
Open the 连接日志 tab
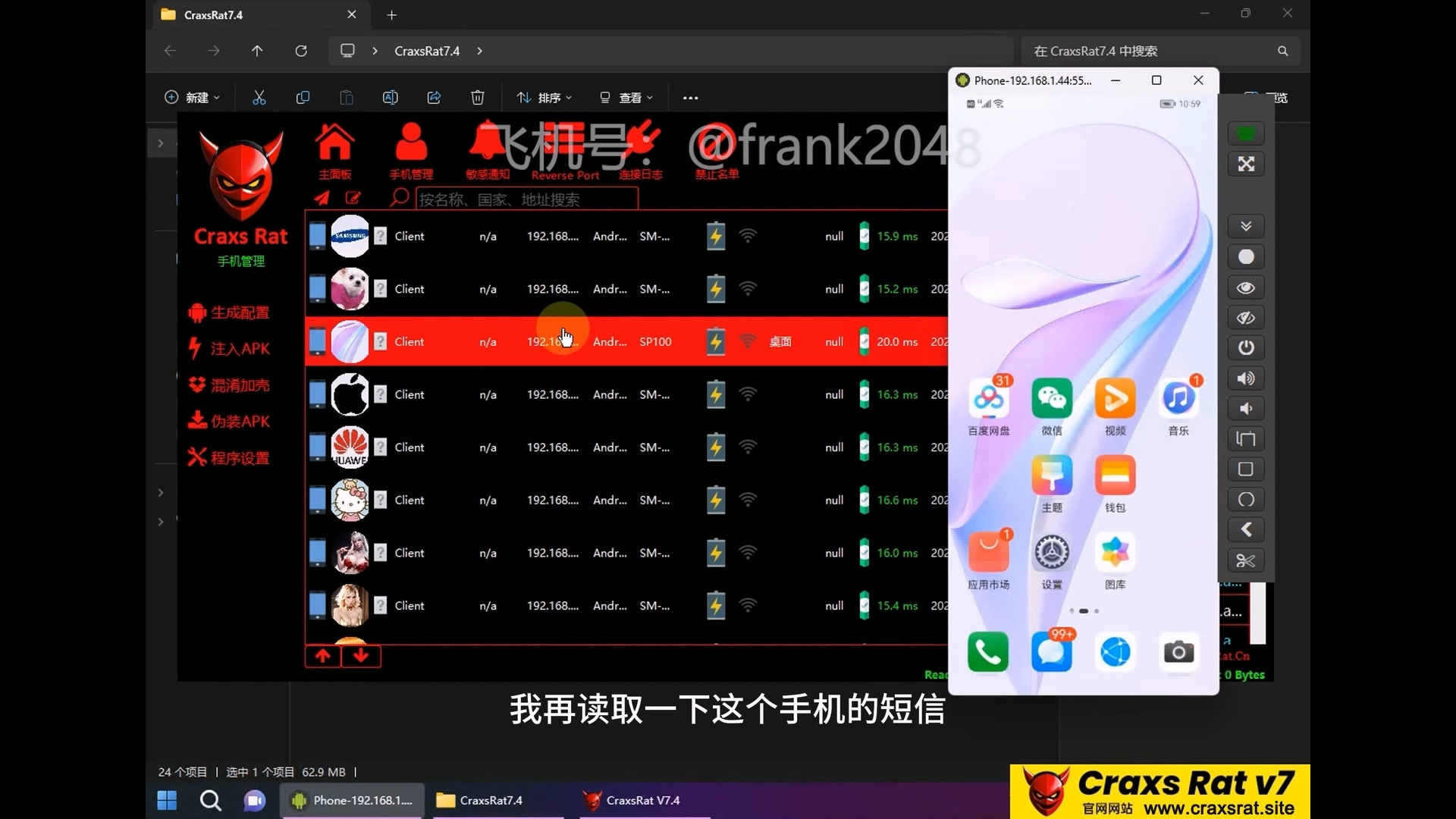(x=641, y=152)
